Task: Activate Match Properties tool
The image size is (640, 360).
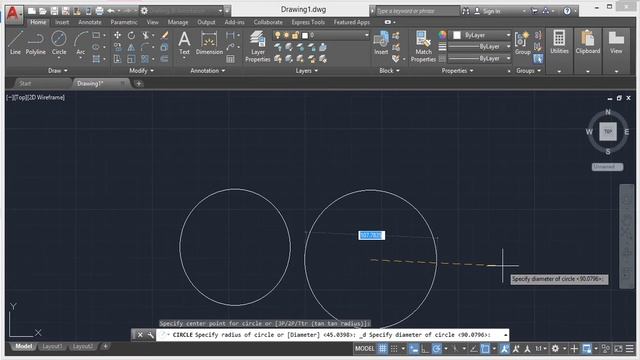Action: click(423, 46)
